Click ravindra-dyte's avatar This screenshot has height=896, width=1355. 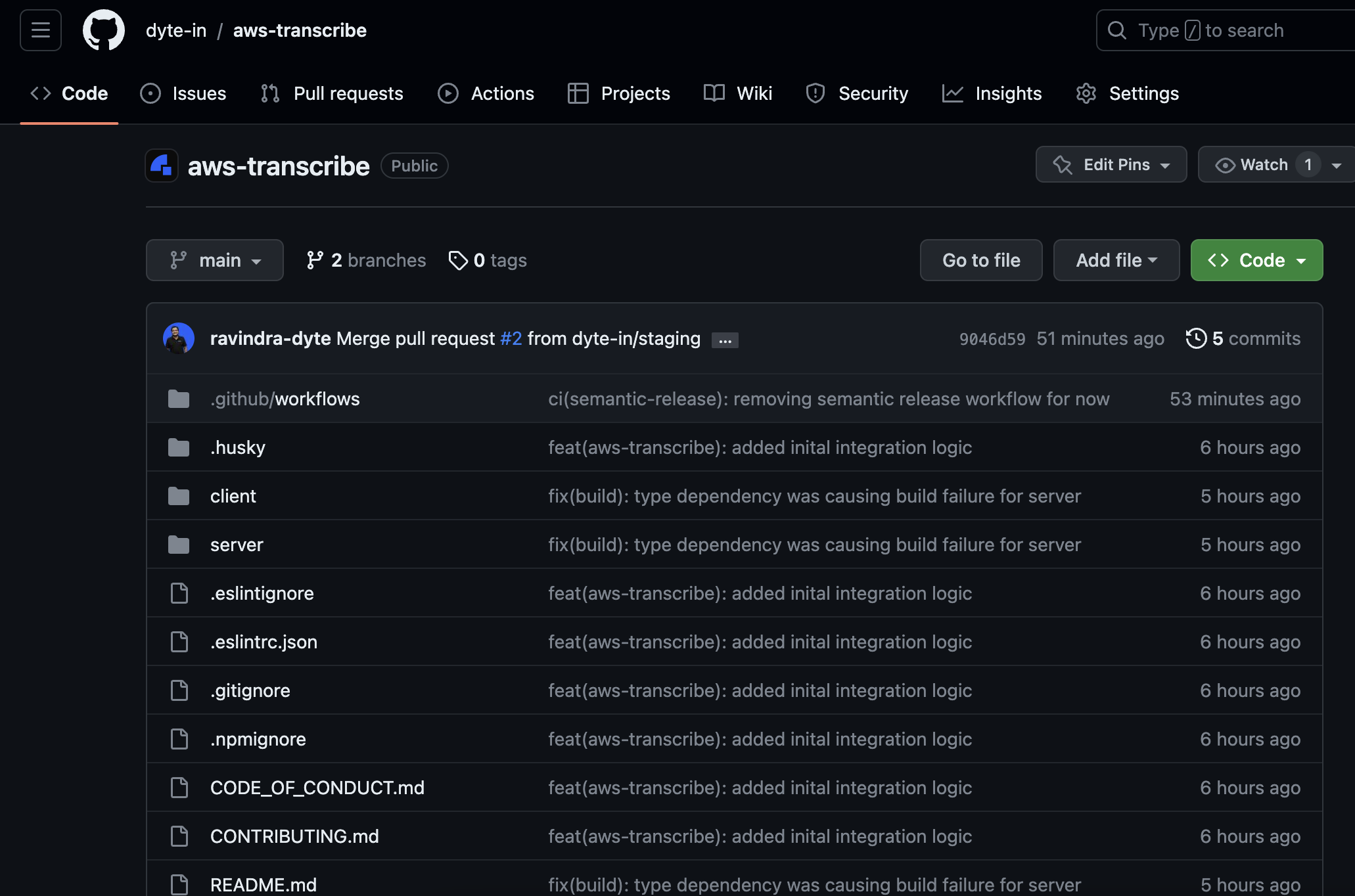178,338
